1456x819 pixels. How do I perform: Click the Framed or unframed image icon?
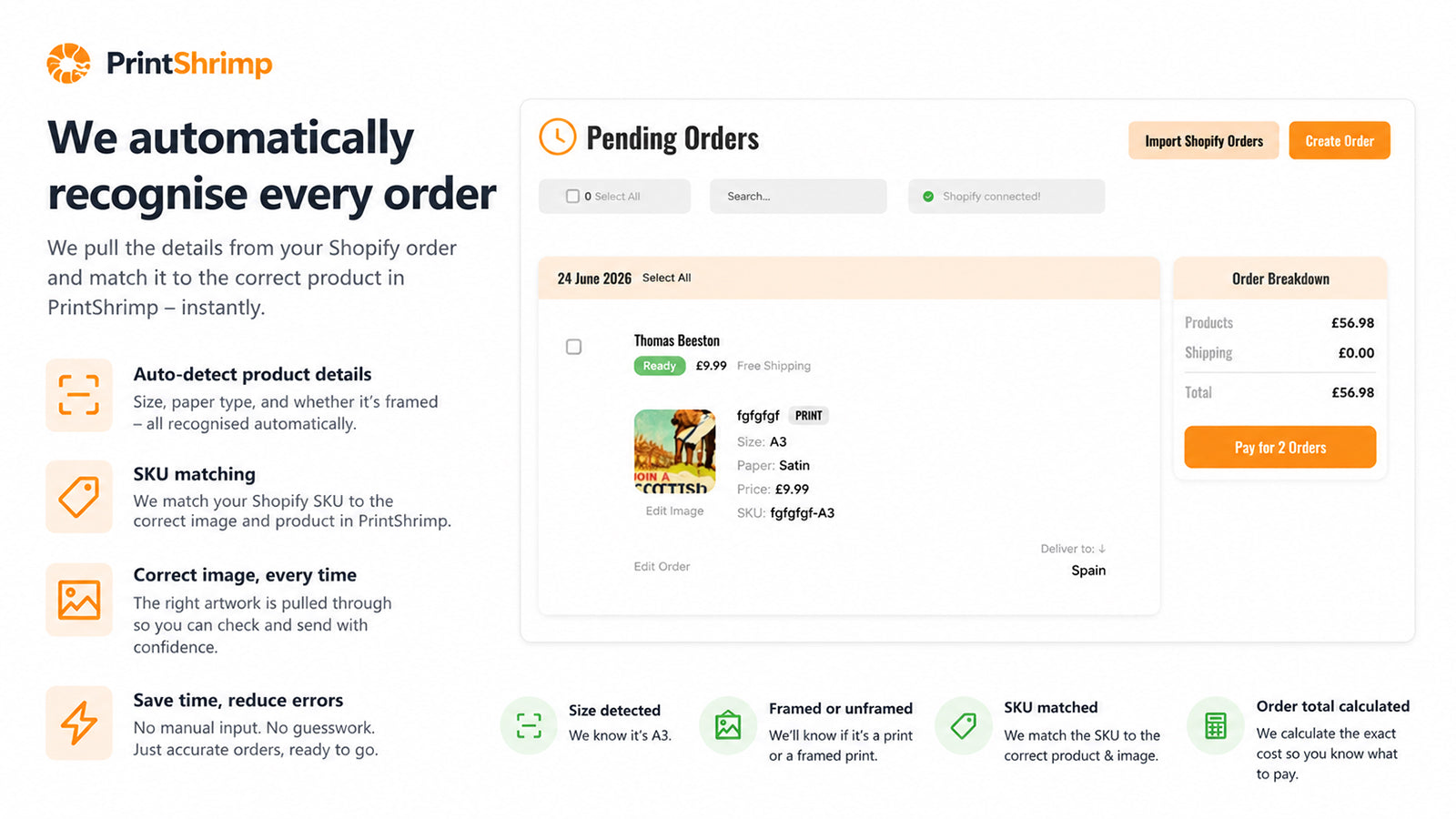(x=728, y=725)
